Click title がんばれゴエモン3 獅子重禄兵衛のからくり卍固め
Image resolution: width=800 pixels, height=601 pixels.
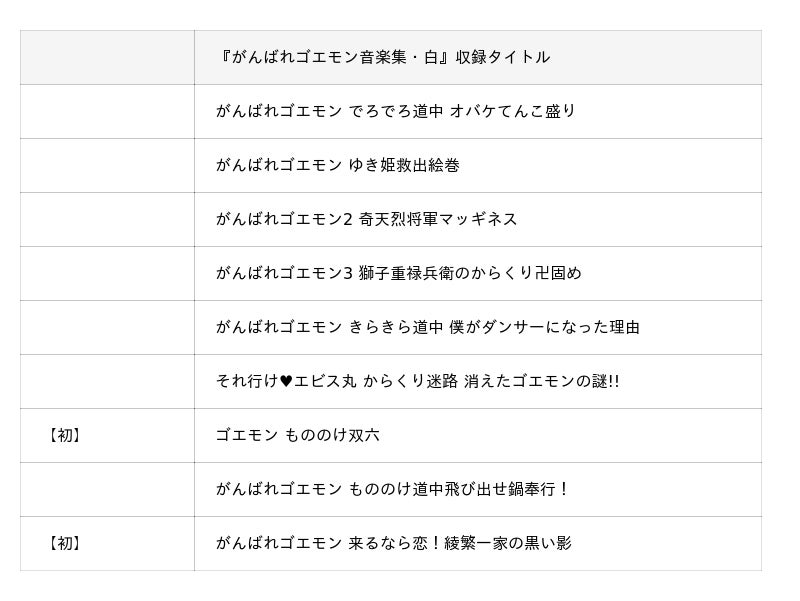click(398, 273)
